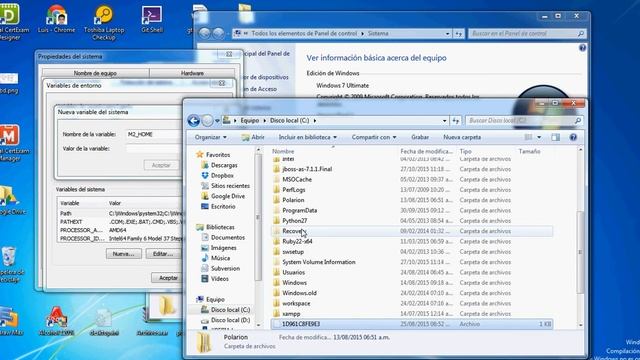The image size is (640, 360).
Task: Open Descargas in Favoritos sidebar
Action: tap(224, 165)
